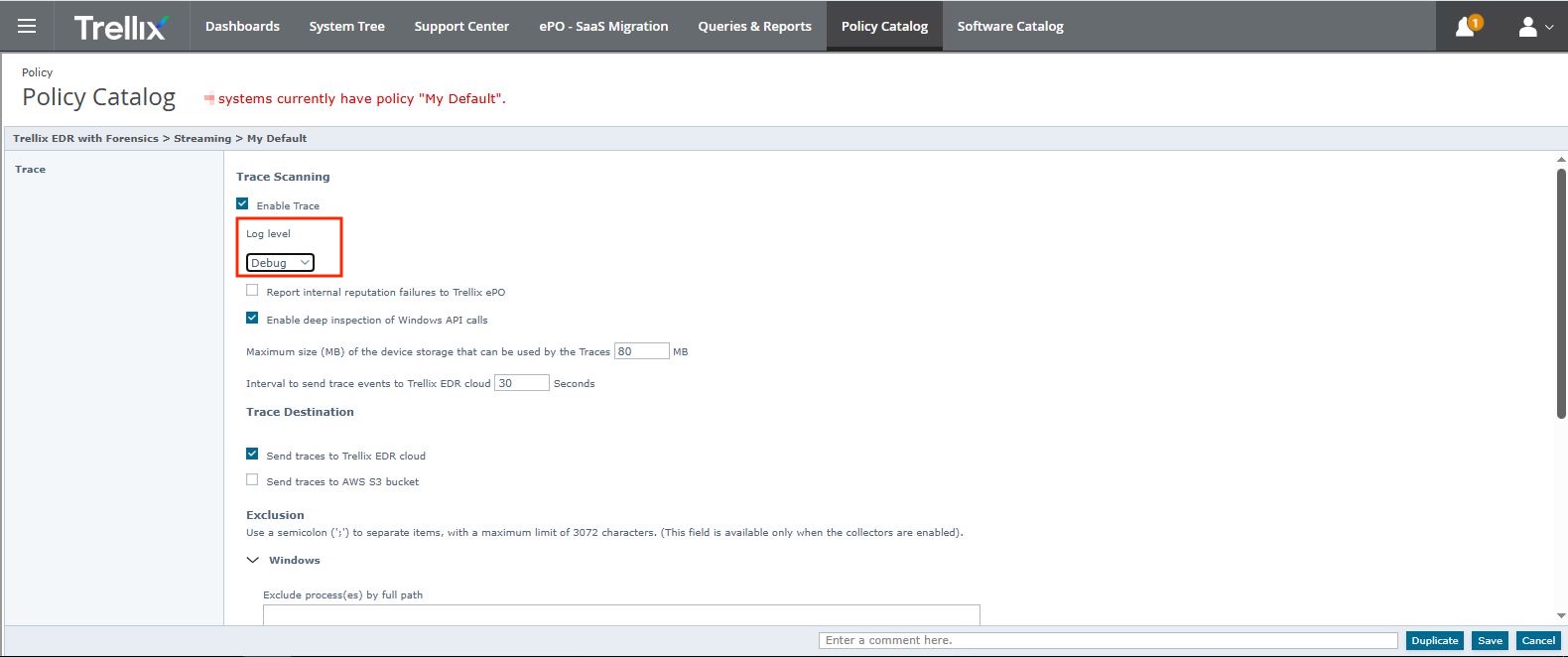Uncheck deep inspection of Windows API calls
Screen dimensions: 1568x657
[x=252, y=319]
